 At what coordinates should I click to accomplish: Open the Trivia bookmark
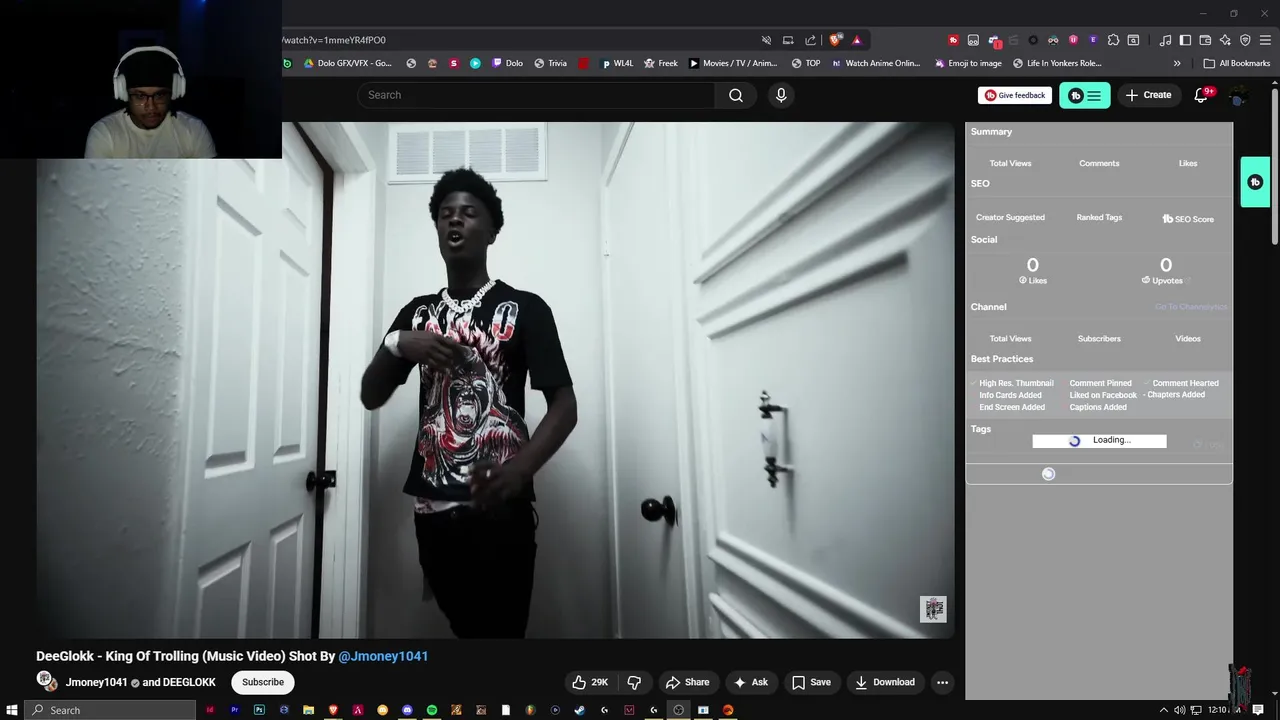pos(550,63)
